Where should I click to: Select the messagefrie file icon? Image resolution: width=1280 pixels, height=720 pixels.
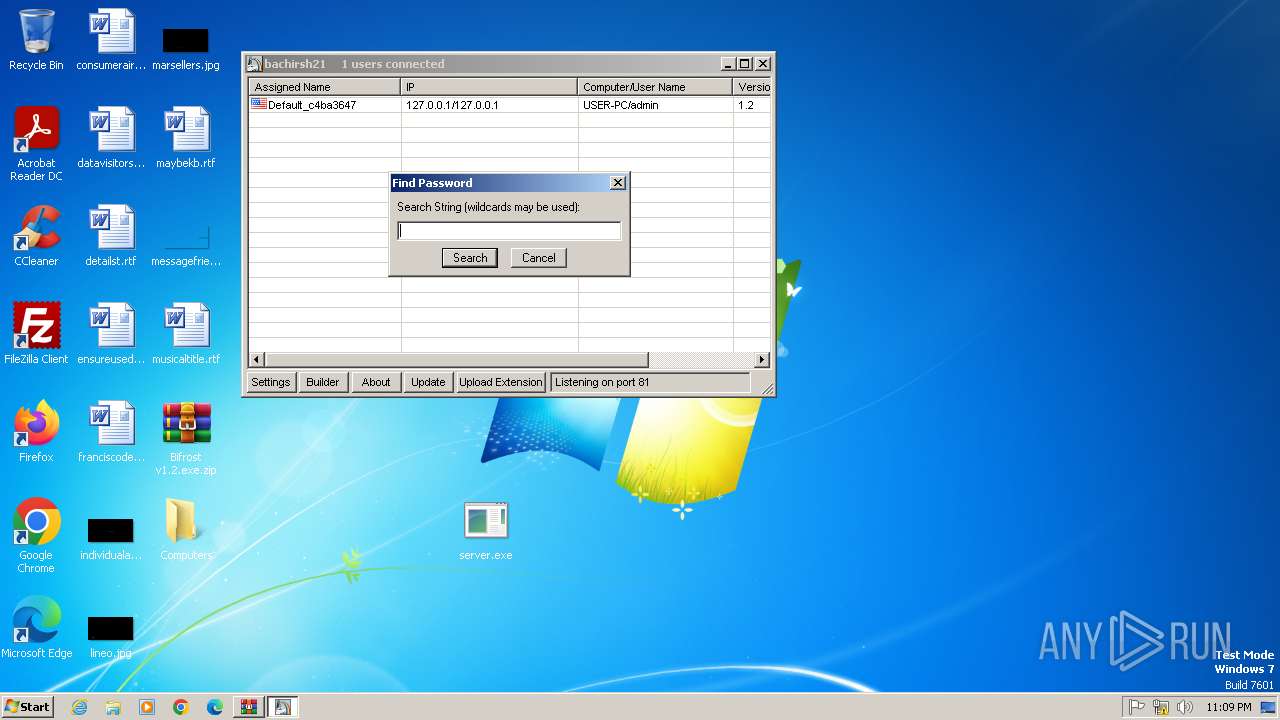tap(186, 245)
